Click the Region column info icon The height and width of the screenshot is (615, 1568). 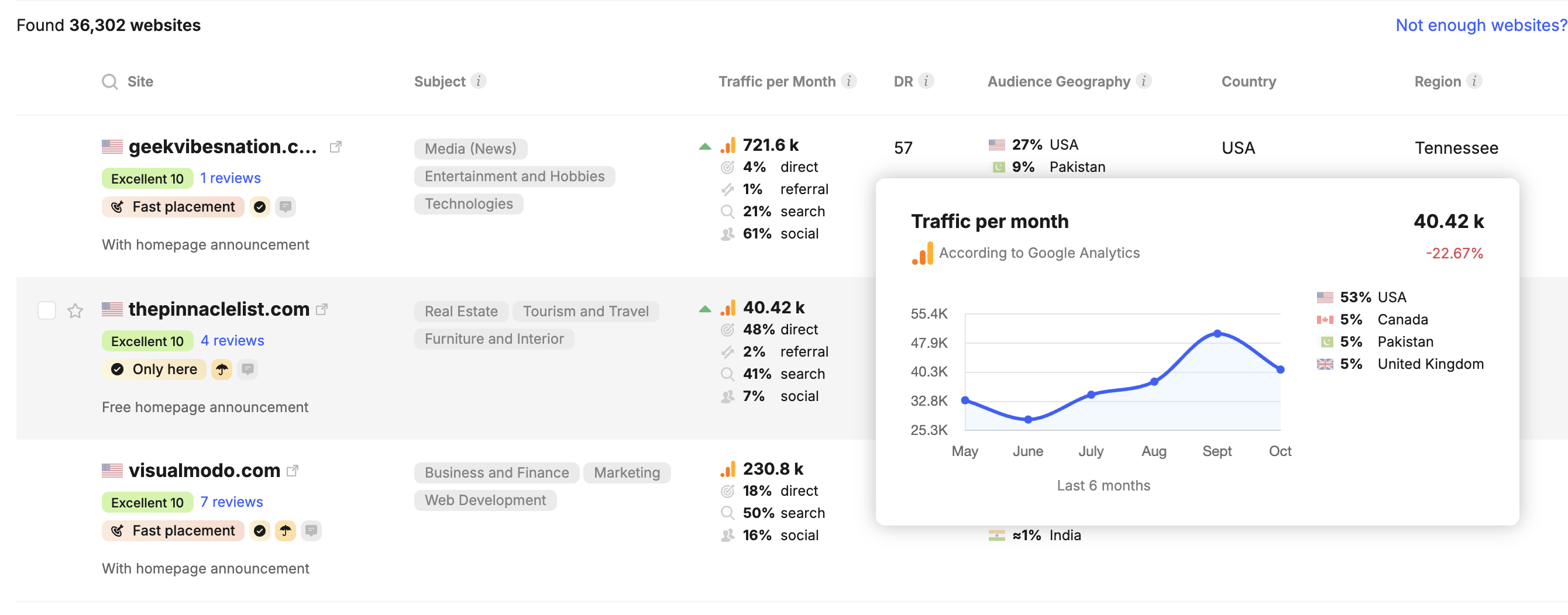1474,81
